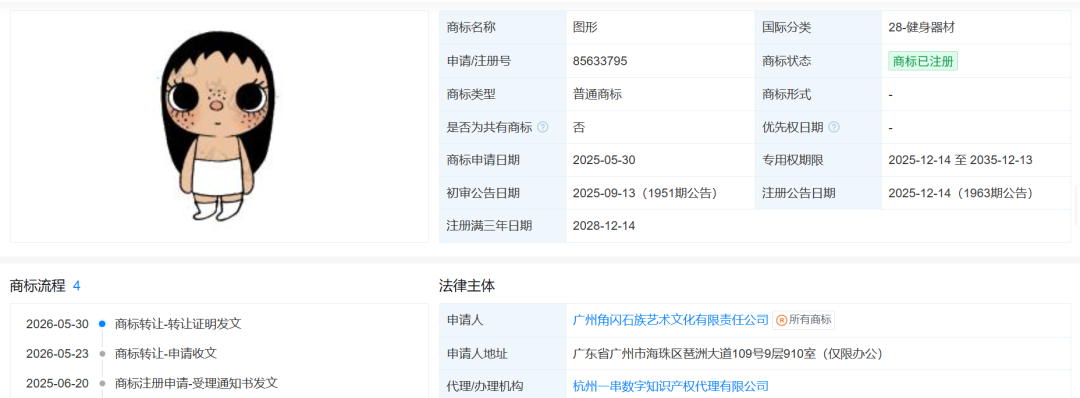
Task: Click the 商标已注册 status tag
Action: tap(923, 61)
